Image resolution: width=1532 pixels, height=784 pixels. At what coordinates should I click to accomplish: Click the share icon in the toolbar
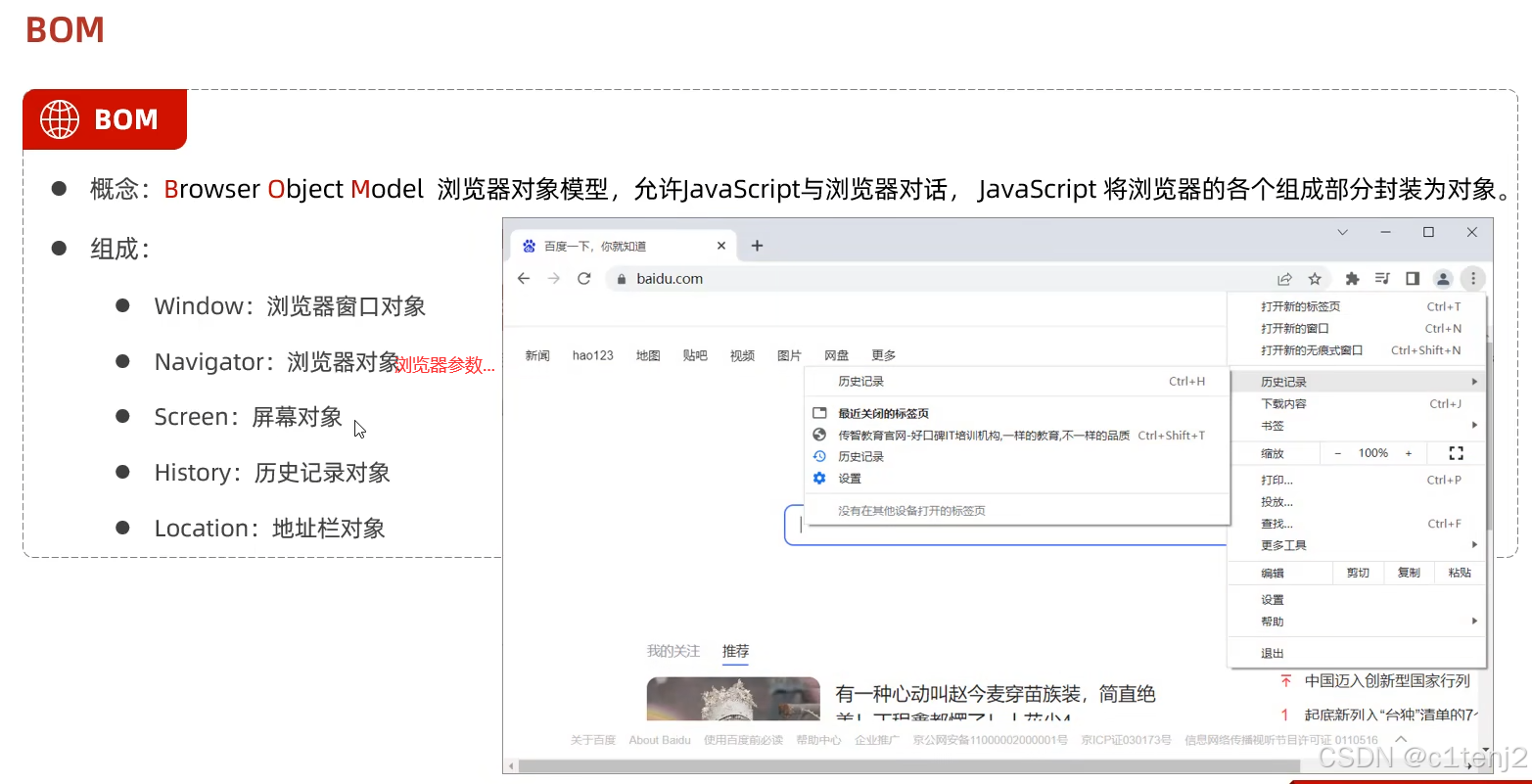coord(1284,278)
